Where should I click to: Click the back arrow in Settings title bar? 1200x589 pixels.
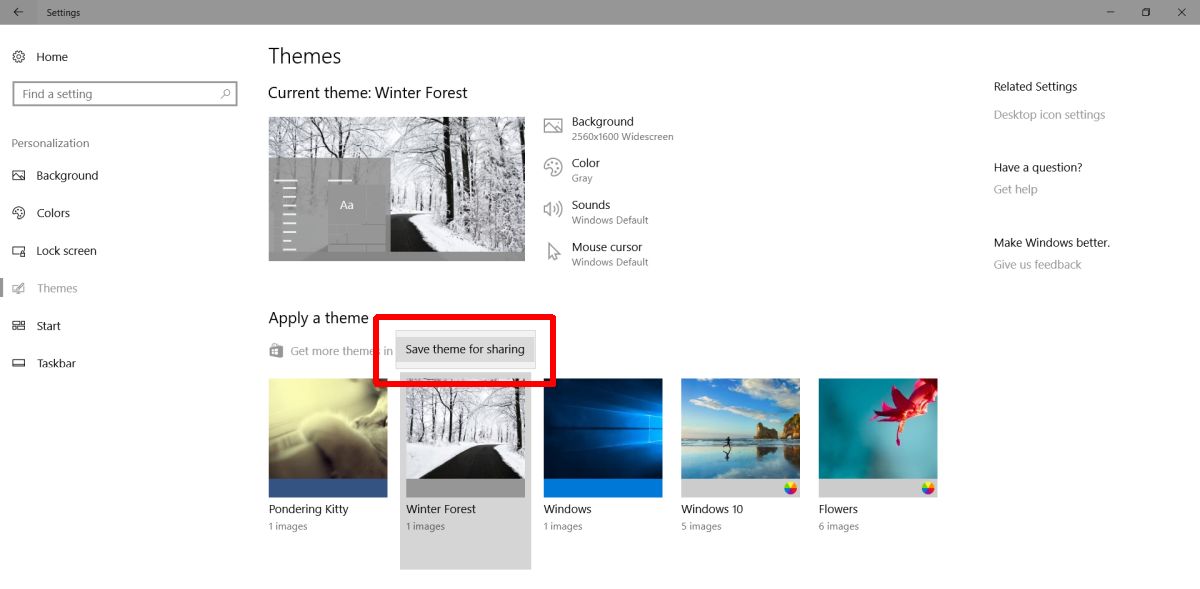(x=18, y=12)
